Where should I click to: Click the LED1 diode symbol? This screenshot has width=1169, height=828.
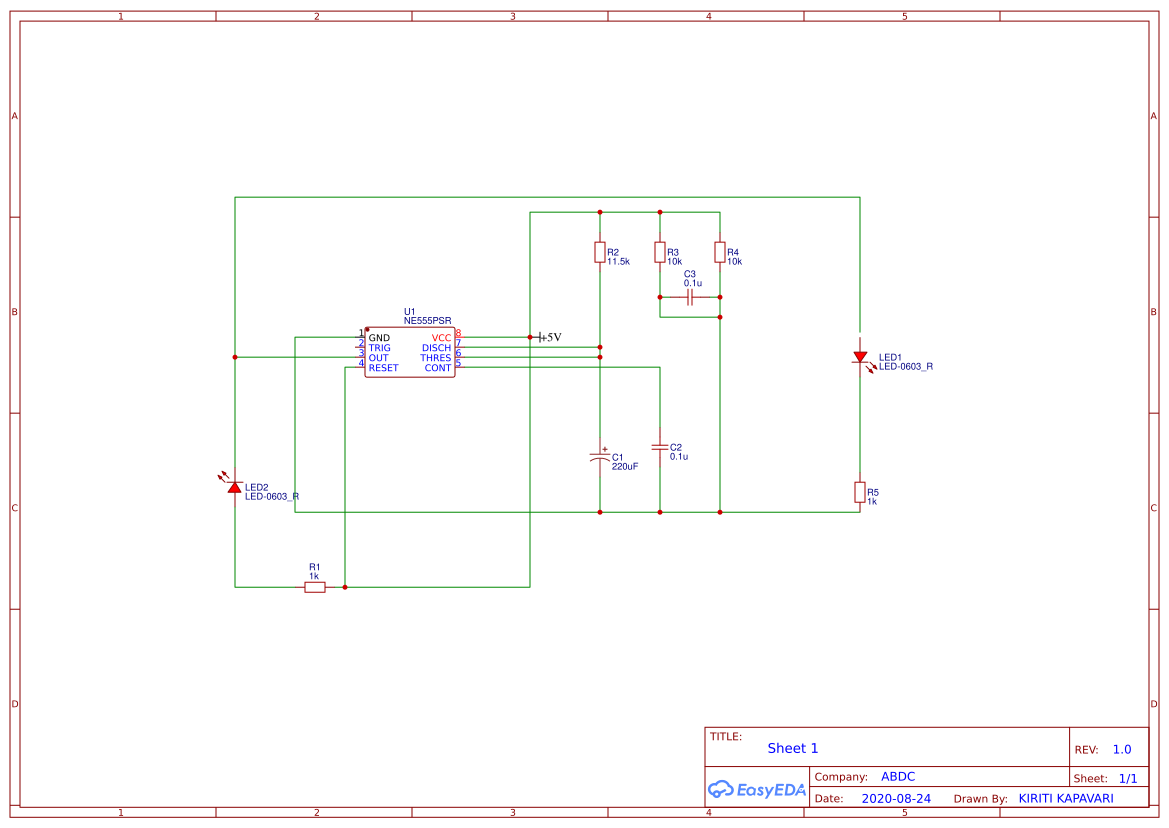coord(860,357)
